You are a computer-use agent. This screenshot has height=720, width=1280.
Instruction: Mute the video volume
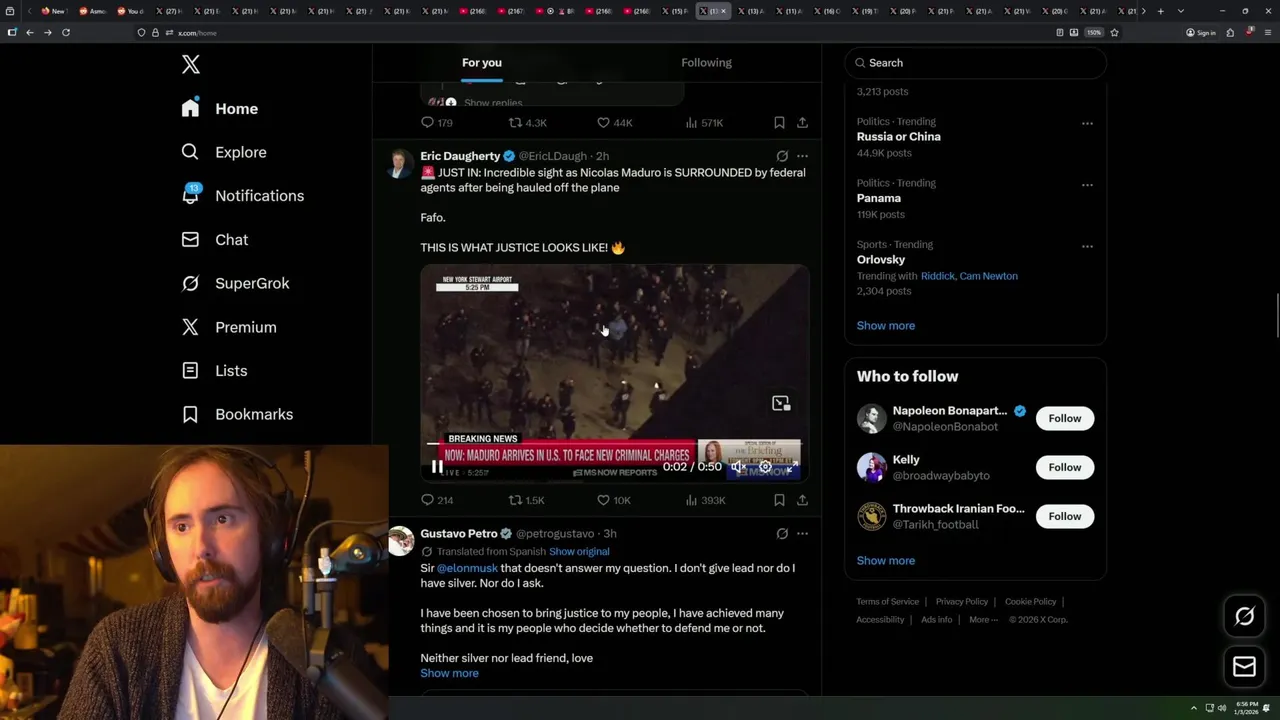click(738, 467)
